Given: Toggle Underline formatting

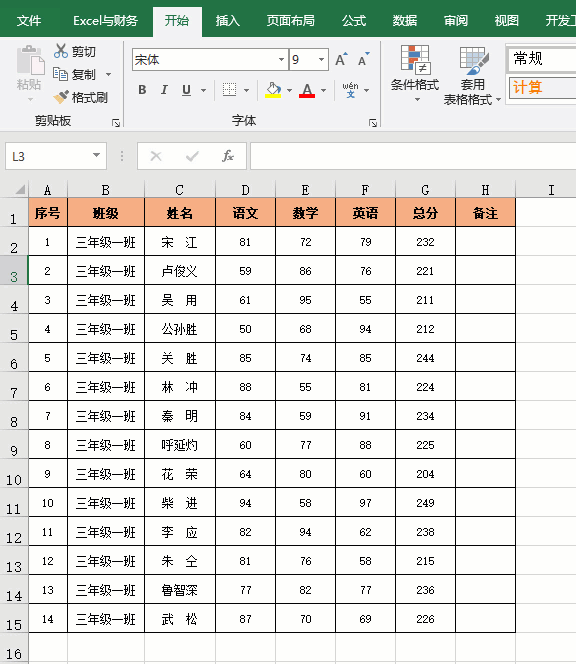Looking at the screenshot, I should pos(186,90).
